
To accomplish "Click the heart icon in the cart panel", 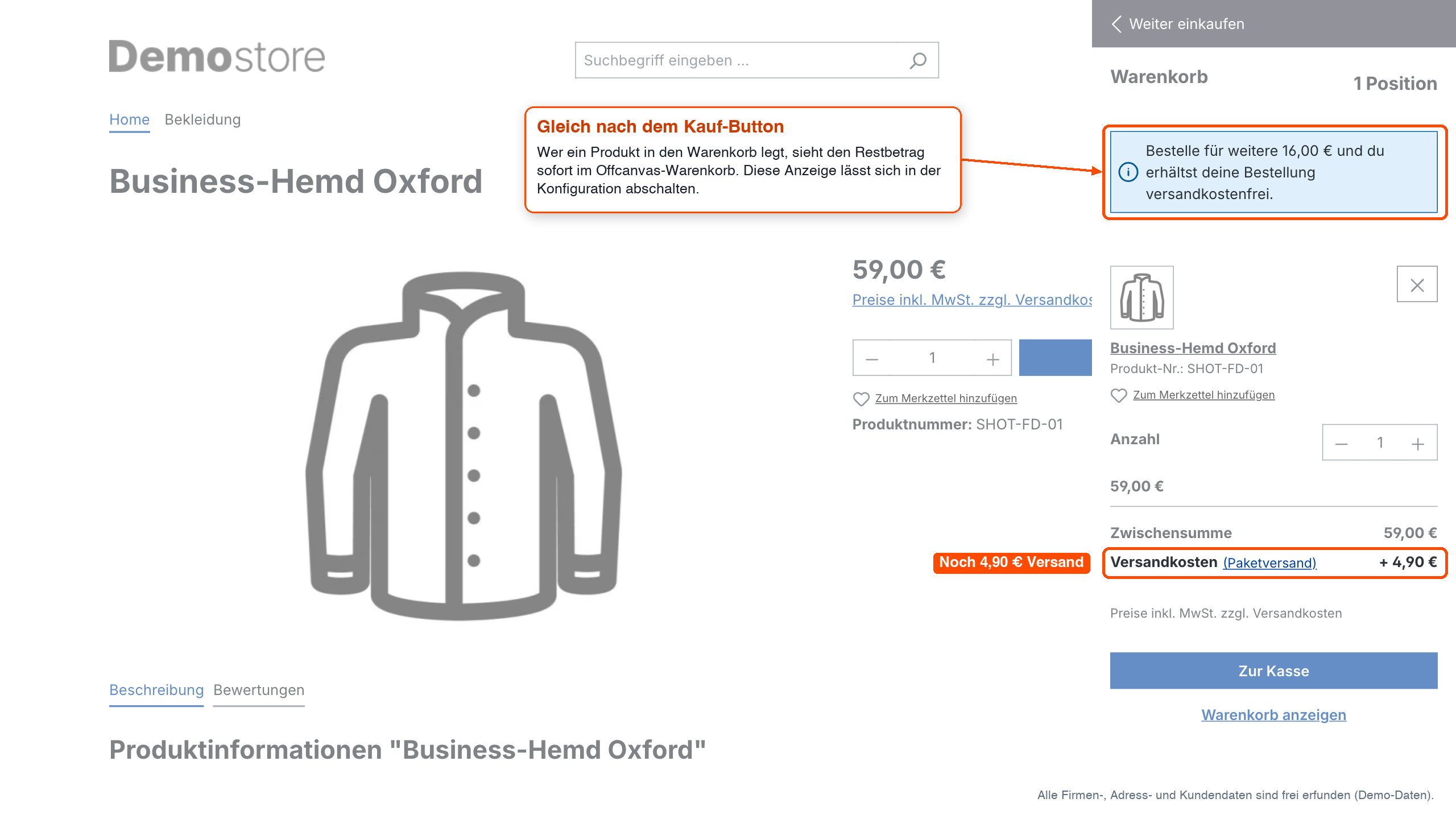I will (x=1119, y=395).
